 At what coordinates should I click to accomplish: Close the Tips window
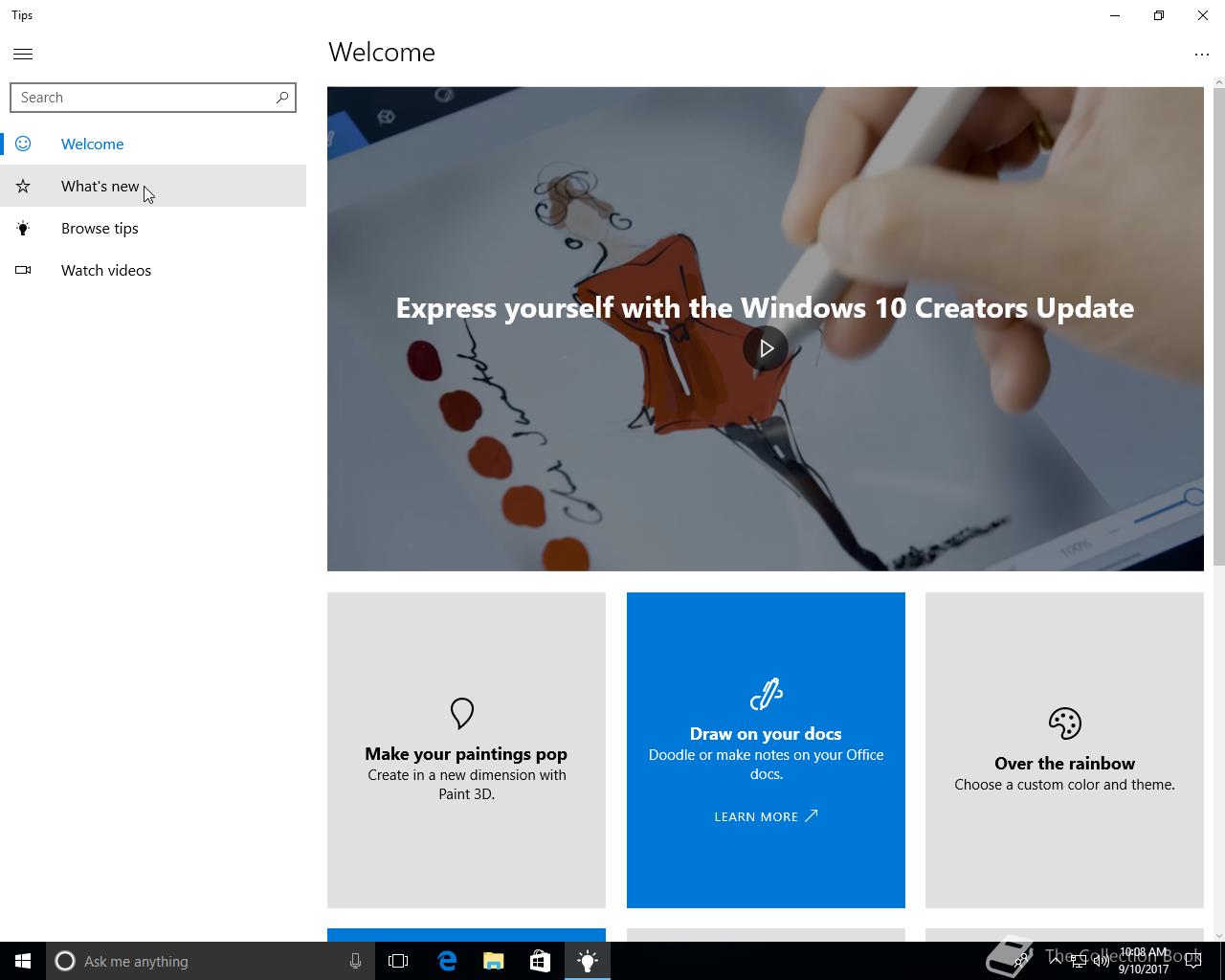(x=1203, y=15)
